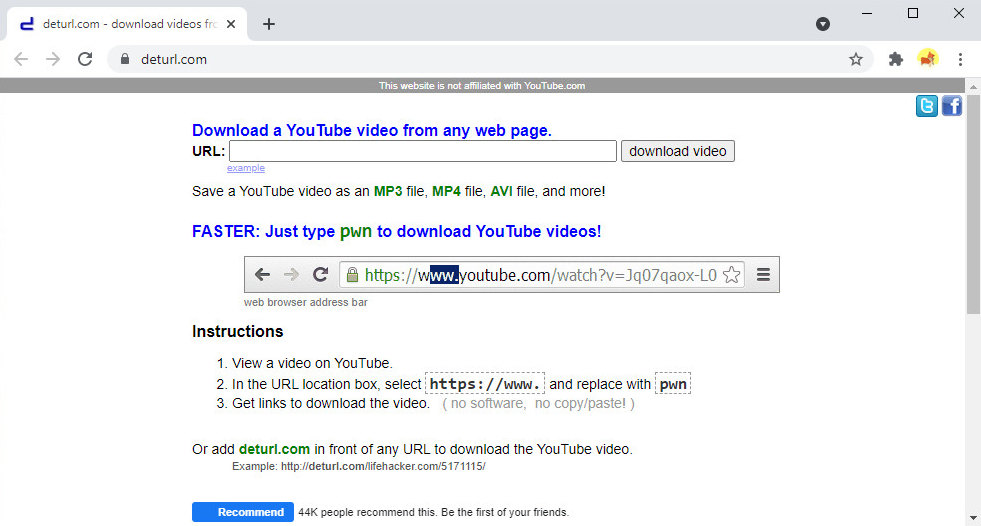The height and width of the screenshot is (526, 981).
Task: Click the boxed 'pwn' code text
Action: (x=673, y=384)
